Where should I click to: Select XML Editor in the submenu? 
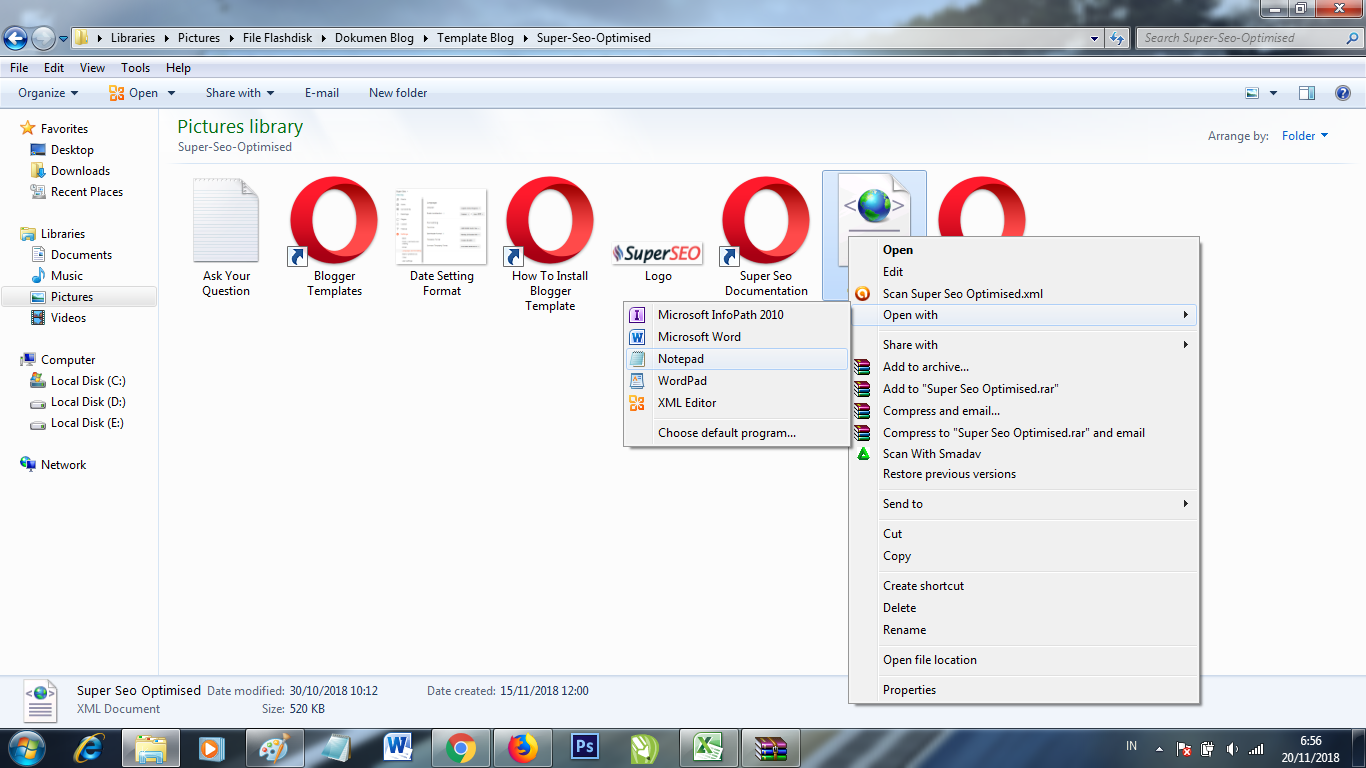click(737, 403)
